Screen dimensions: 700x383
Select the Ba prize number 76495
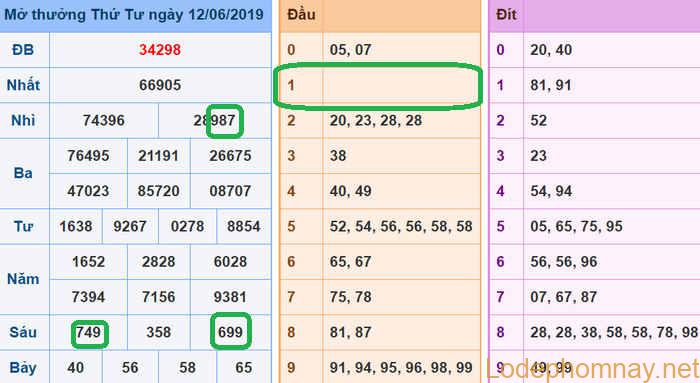tap(88, 155)
